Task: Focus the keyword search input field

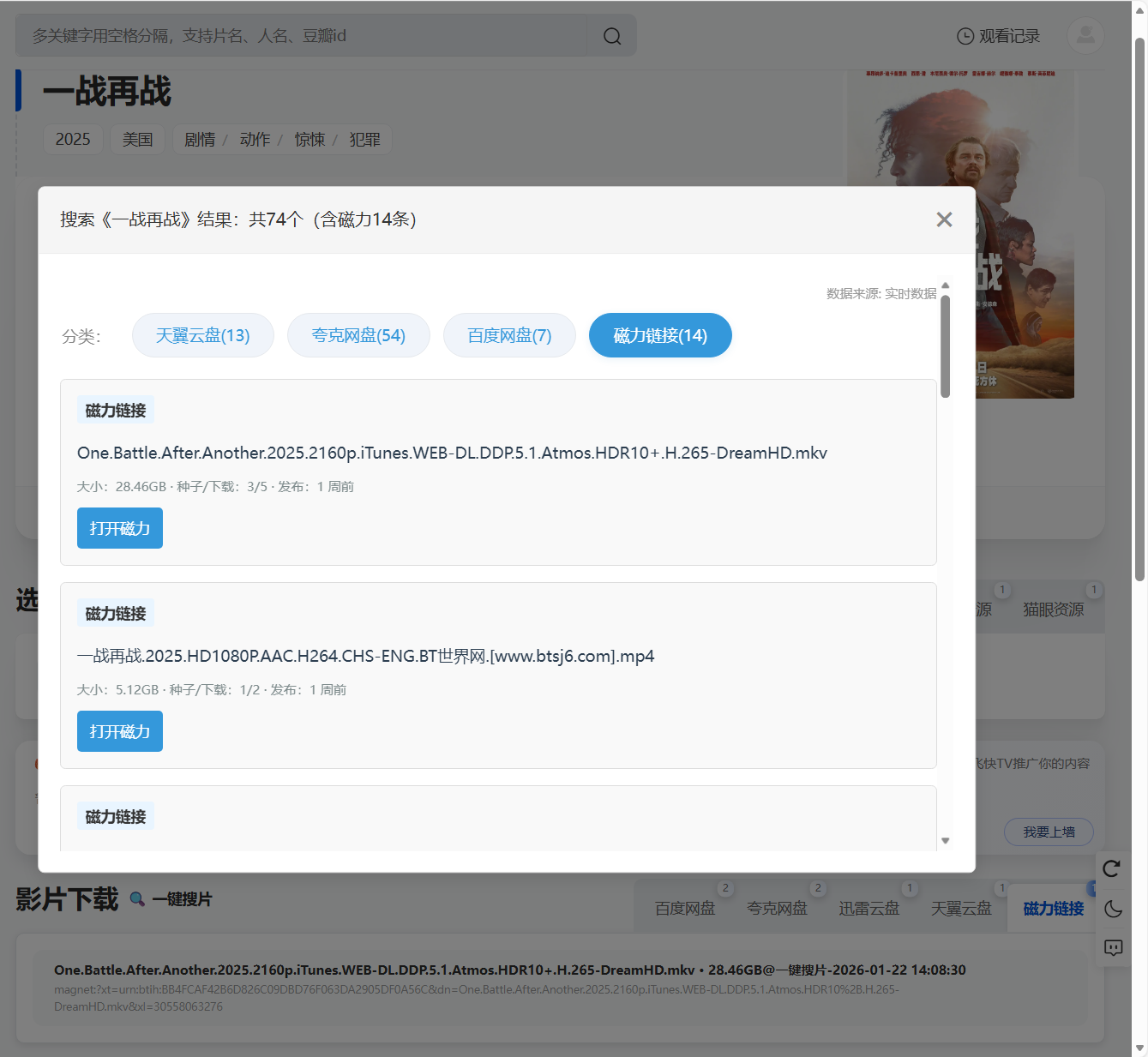Action: [300, 36]
